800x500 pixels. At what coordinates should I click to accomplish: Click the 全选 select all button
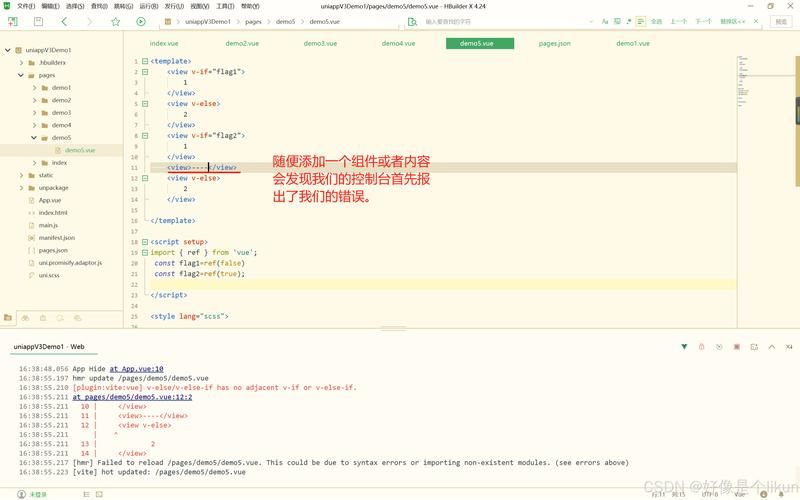657,21
